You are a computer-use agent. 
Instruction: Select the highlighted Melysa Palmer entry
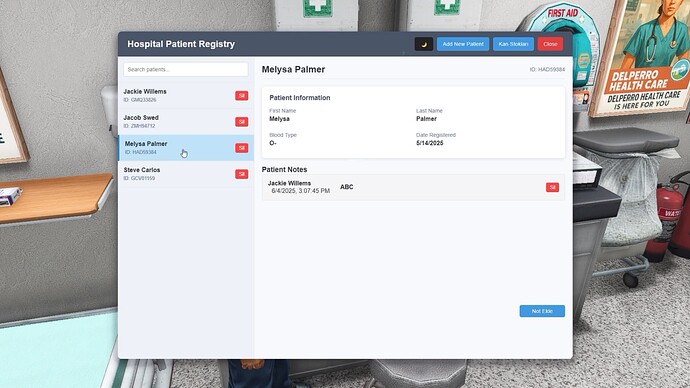click(186, 148)
